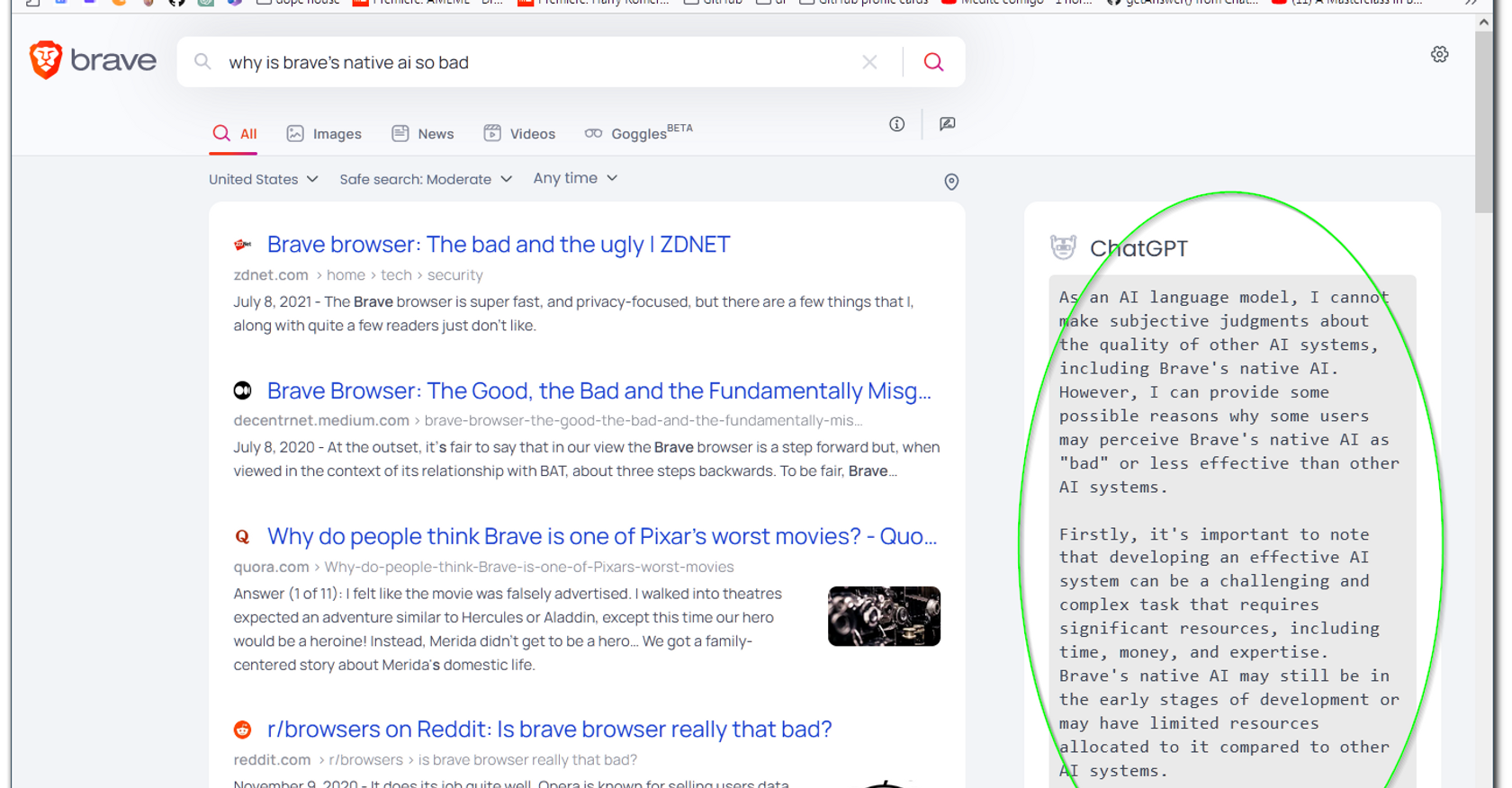The height and width of the screenshot is (788, 1512).
Task: Open 'Brave Browser: The Good, the Bad' result
Action: 599,390
